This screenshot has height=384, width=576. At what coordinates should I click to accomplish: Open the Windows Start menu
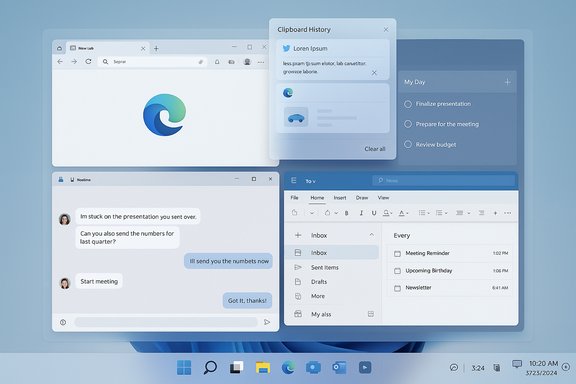click(184, 367)
